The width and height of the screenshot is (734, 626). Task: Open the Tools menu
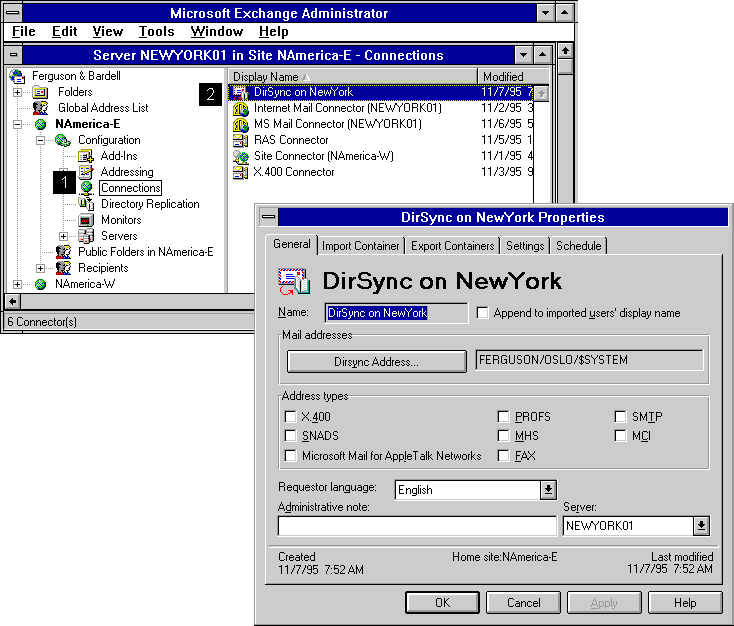(156, 31)
